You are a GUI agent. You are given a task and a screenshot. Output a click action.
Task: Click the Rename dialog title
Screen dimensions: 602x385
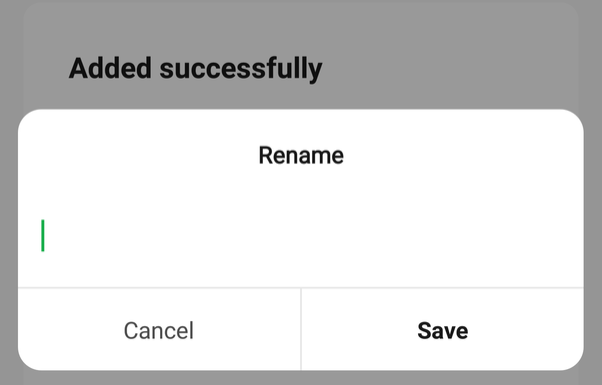pyautogui.click(x=301, y=155)
